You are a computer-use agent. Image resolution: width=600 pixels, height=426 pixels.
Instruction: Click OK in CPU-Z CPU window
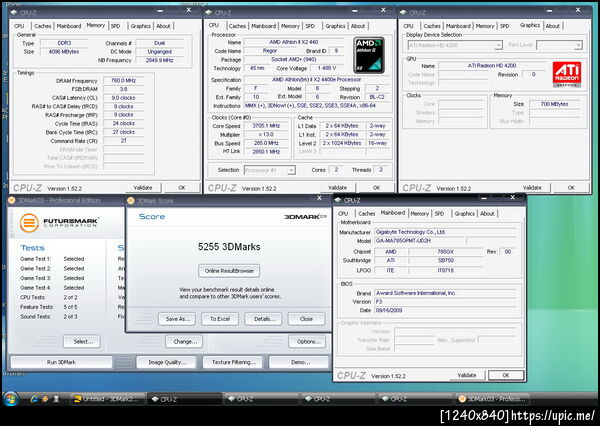pos(377,188)
